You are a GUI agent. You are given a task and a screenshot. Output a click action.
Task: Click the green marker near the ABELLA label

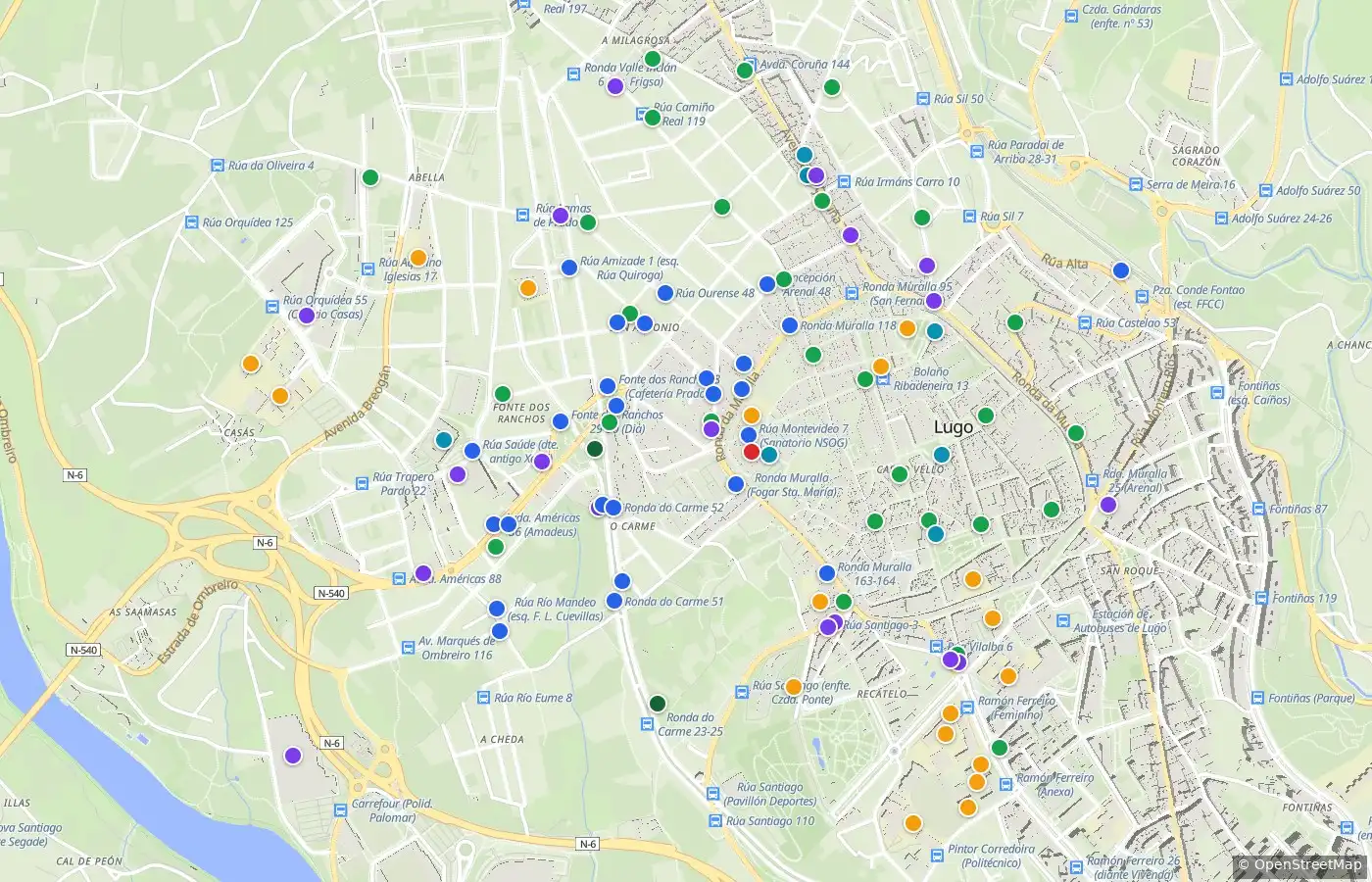[370, 177]
